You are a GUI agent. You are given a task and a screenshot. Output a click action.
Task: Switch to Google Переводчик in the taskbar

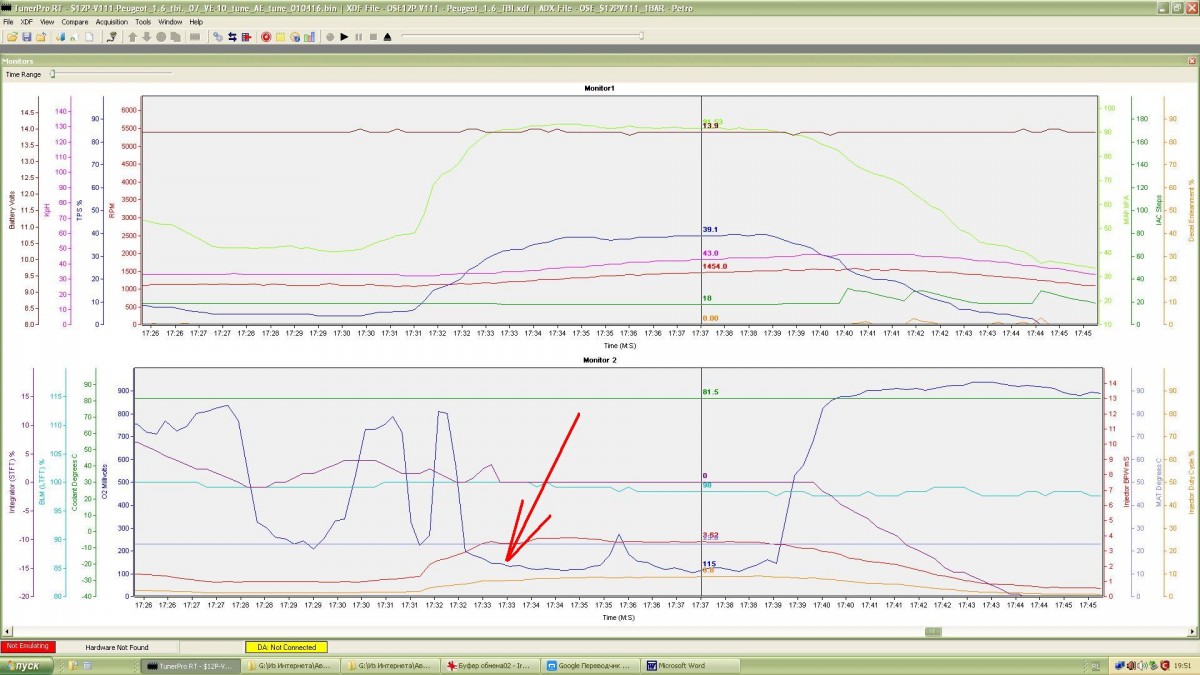592,665
